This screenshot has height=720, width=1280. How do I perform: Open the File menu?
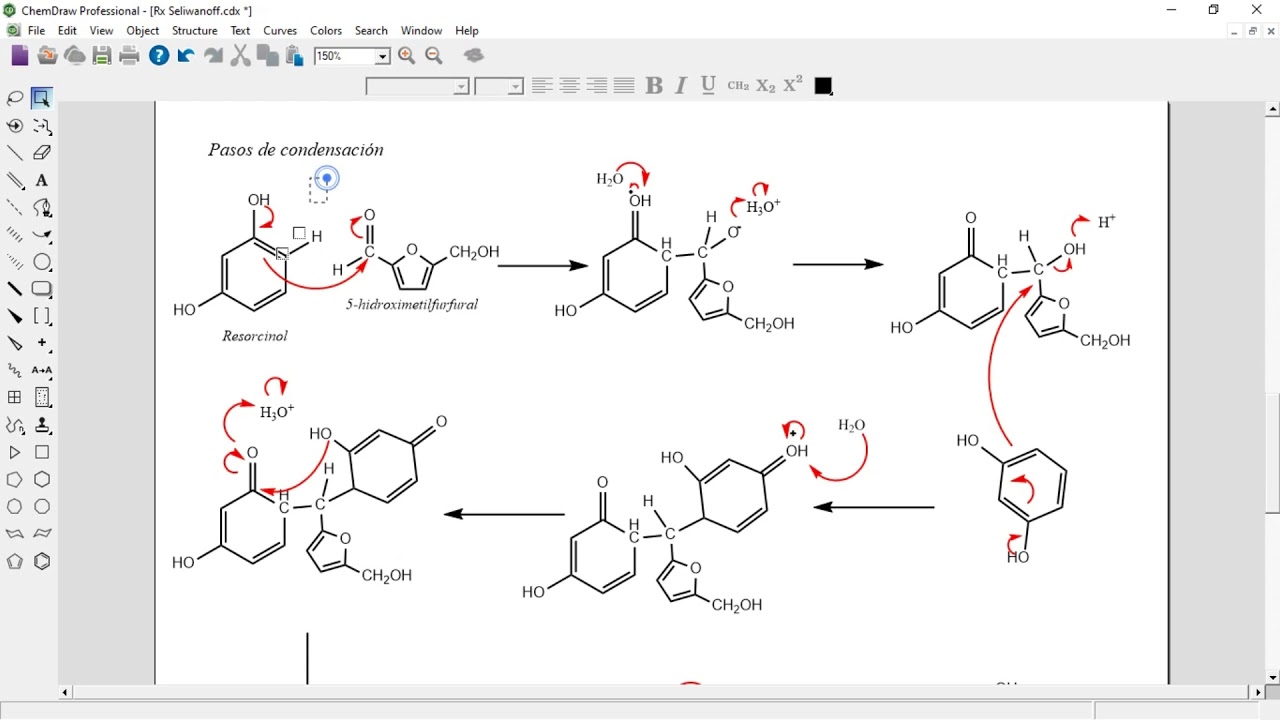coord(36,31)
